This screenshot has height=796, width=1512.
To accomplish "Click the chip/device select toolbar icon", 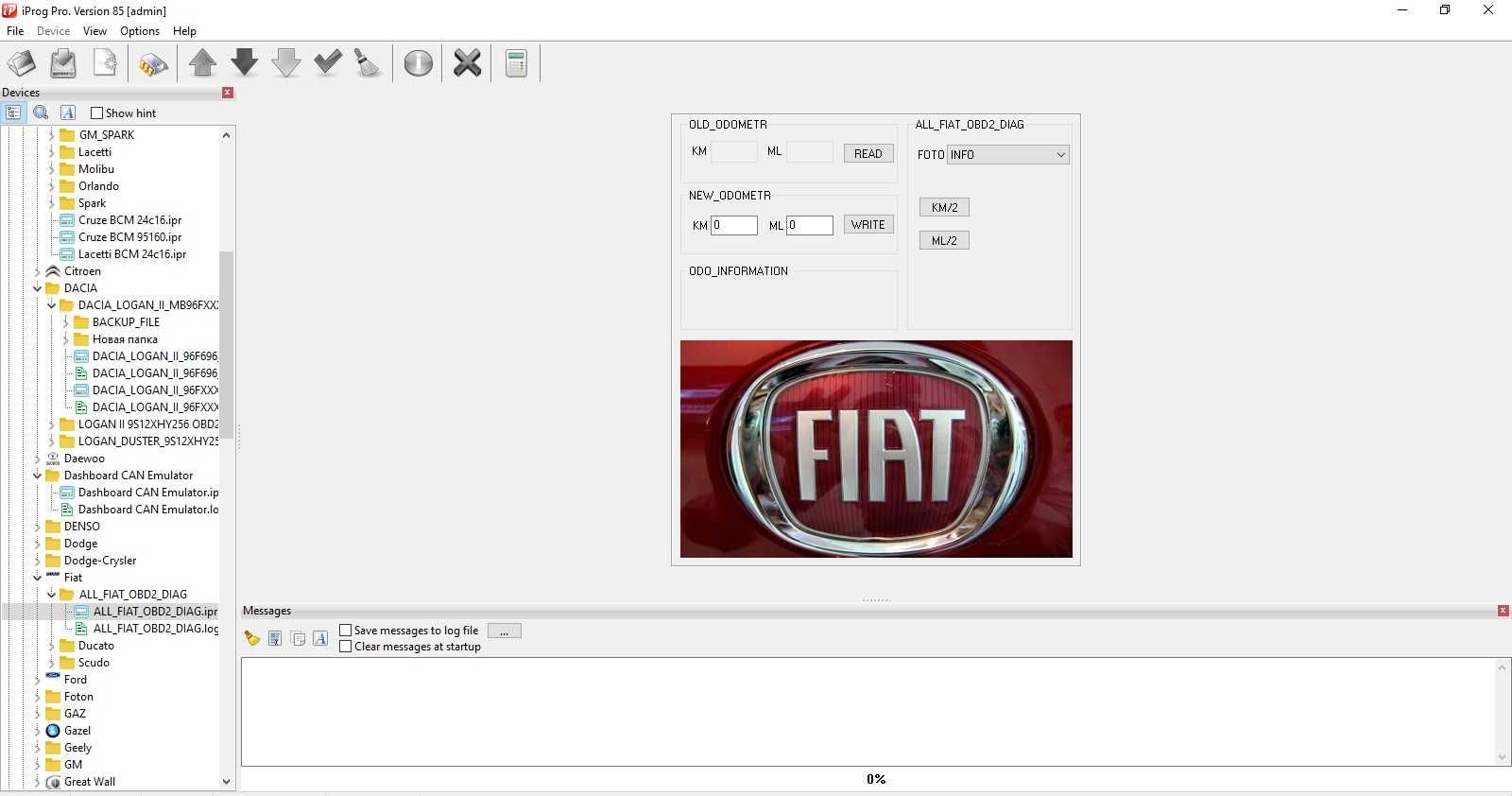I will point(153,64).
